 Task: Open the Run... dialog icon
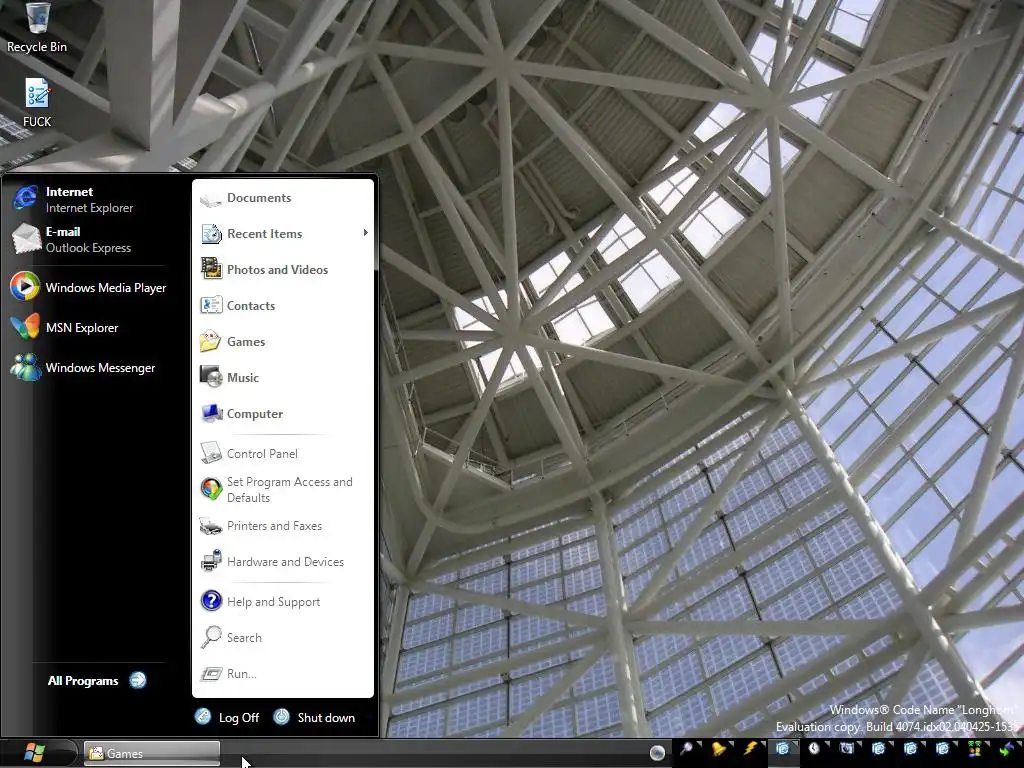[x=211, y=673]
